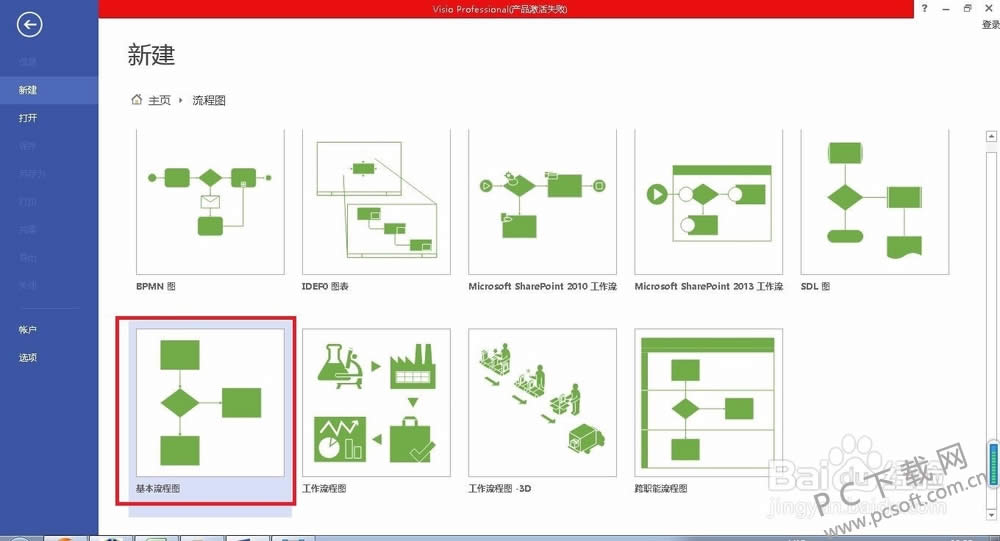
Task: Click the back arrow circle button
Action: (30, 25)
